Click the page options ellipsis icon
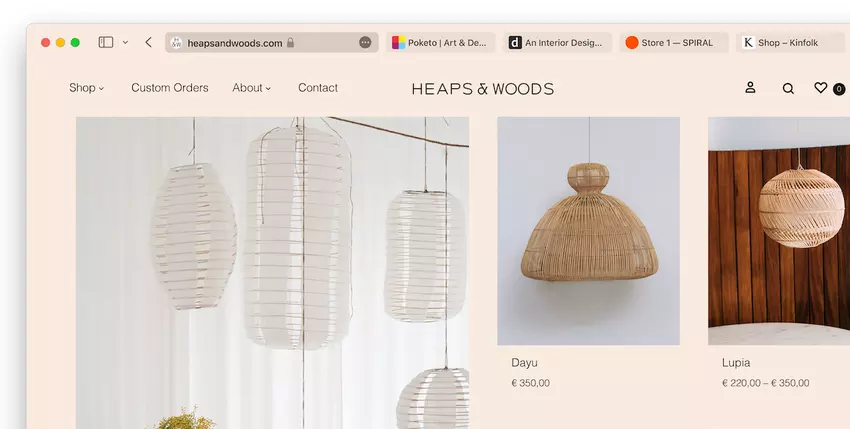 point(365,43)
